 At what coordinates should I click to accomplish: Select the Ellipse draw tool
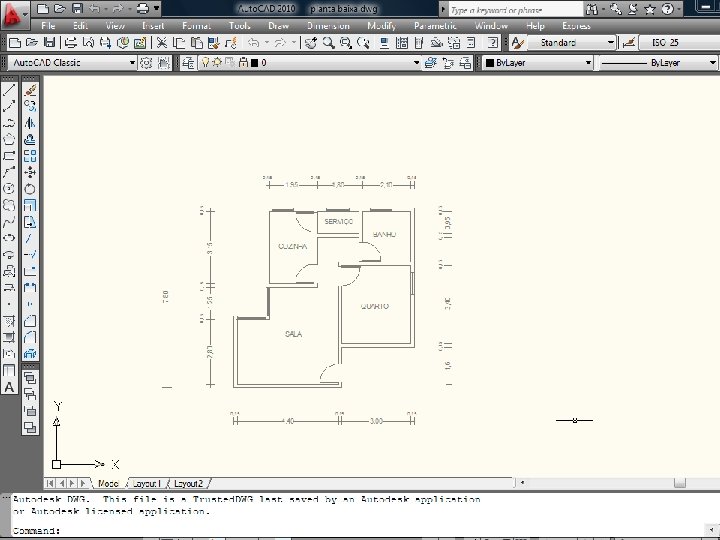(x=9, y=238)
